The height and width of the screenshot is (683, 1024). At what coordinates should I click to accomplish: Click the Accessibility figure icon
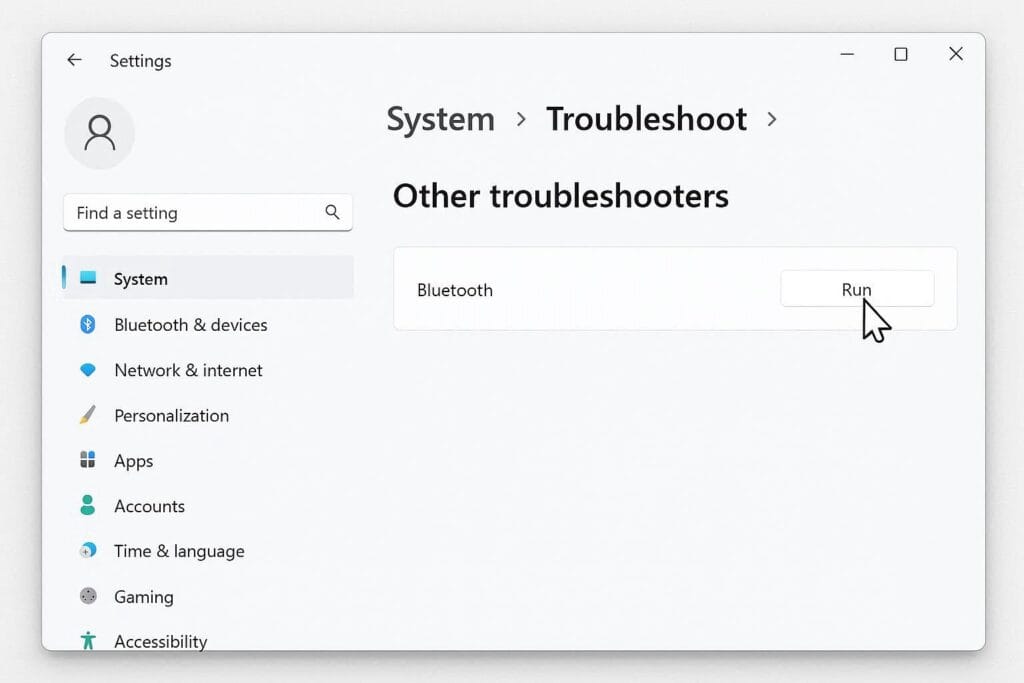click(88, 640)
